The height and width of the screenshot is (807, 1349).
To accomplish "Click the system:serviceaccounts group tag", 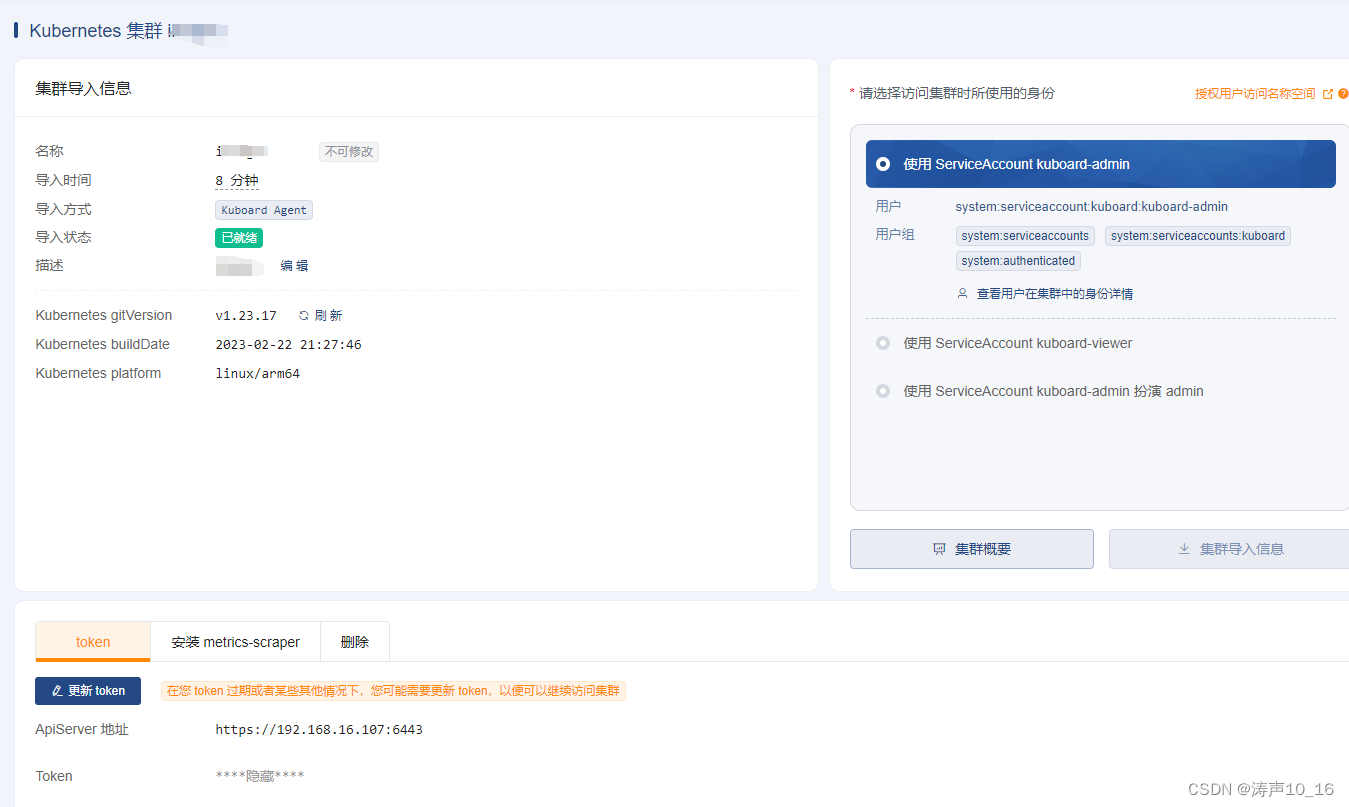I will (1025, 236).
